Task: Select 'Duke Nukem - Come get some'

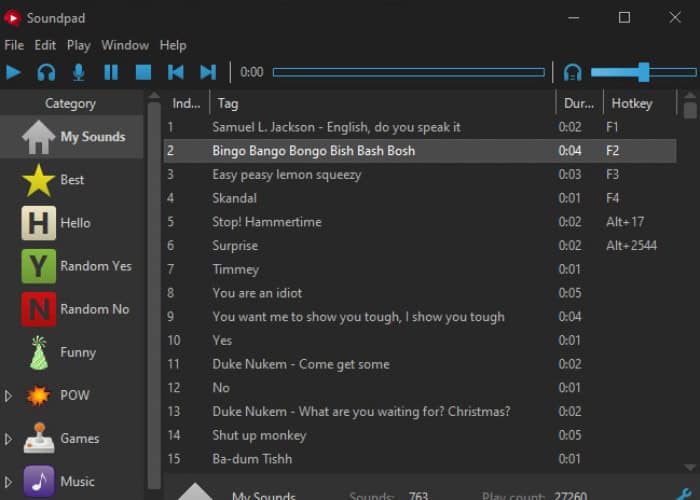Action: point(420,364)
